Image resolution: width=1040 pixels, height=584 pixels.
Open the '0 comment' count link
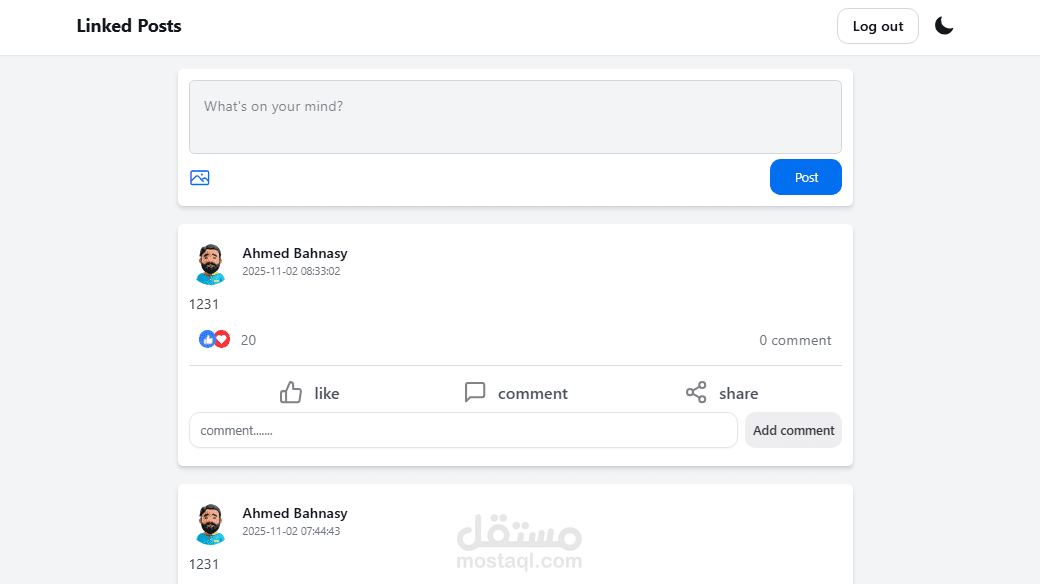click(x=795, y=340)
